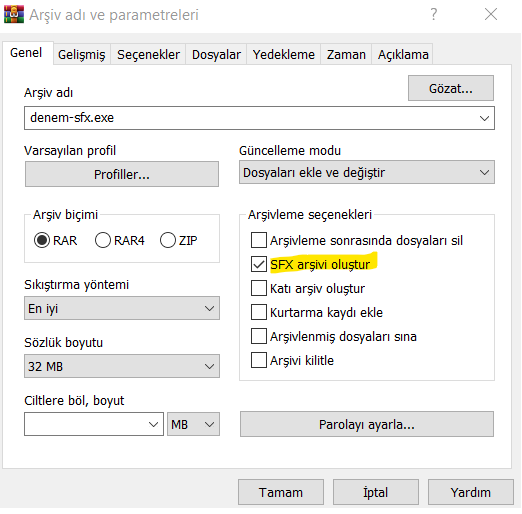Image resolution: width=522 pixels, height=514 pixels.
Task: Open the Güncelleme modu dropdown
Action: [x=367, y=172]
